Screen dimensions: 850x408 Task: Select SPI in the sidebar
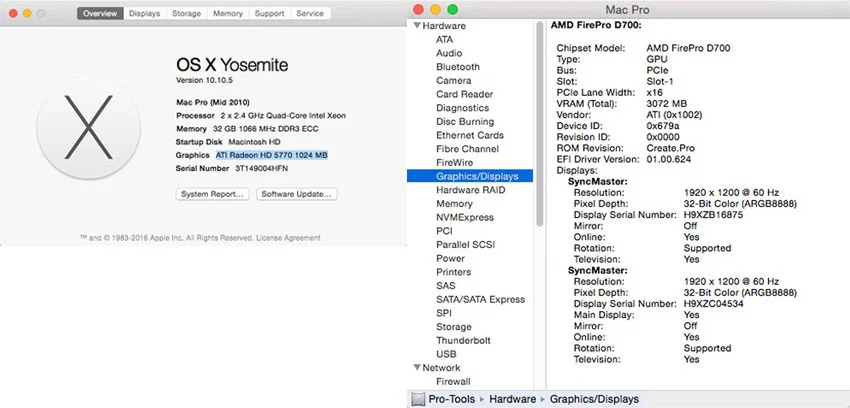pos(444,313)
